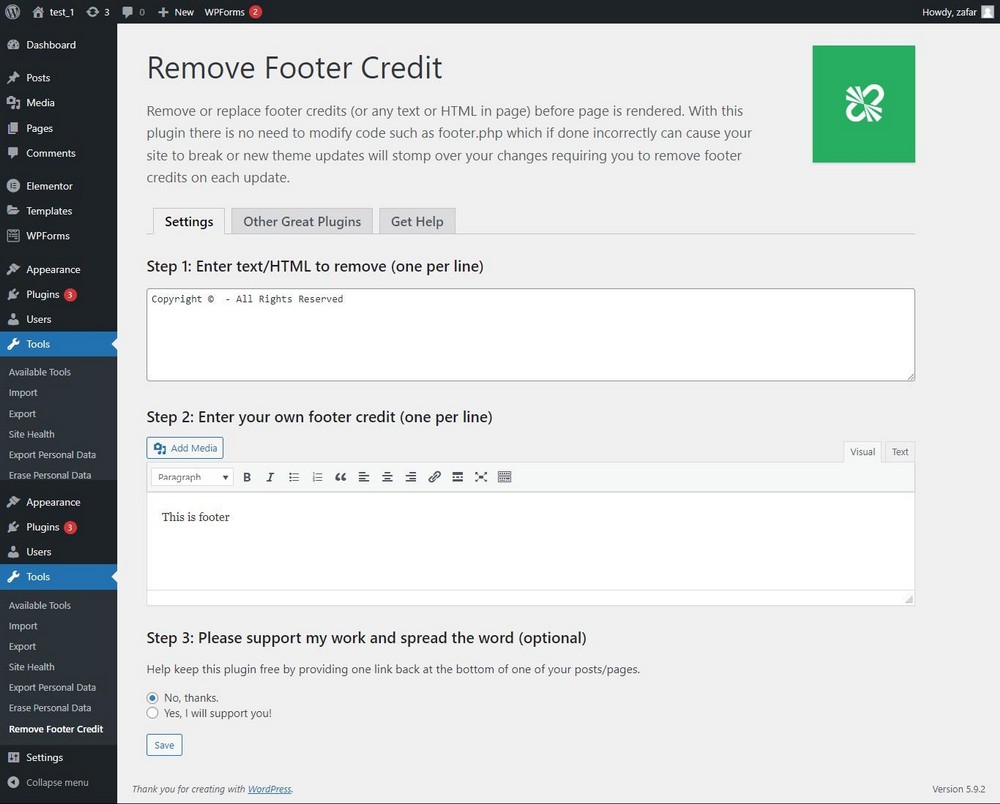Open the comments bubble in the admin bar
Image resolution: width=1000 pixels, height=804 pixels.
(133, 12)
